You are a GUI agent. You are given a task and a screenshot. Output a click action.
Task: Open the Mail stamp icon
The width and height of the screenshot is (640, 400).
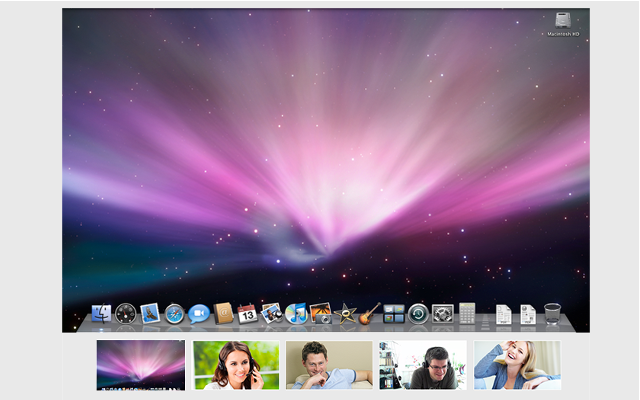click(x=150, y=314)
